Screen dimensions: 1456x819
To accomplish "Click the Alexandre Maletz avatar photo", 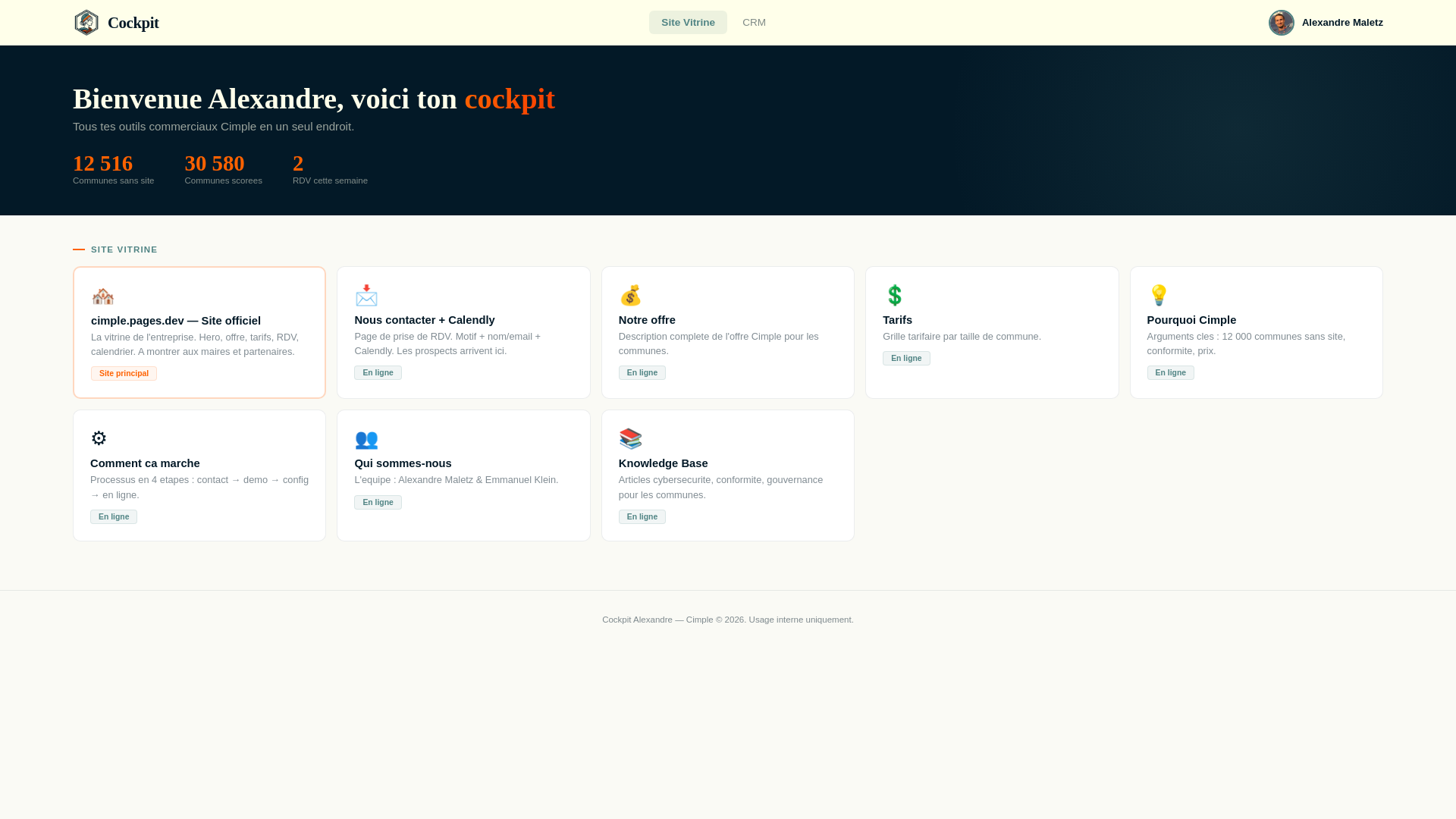I will [x=1282, y=23].
